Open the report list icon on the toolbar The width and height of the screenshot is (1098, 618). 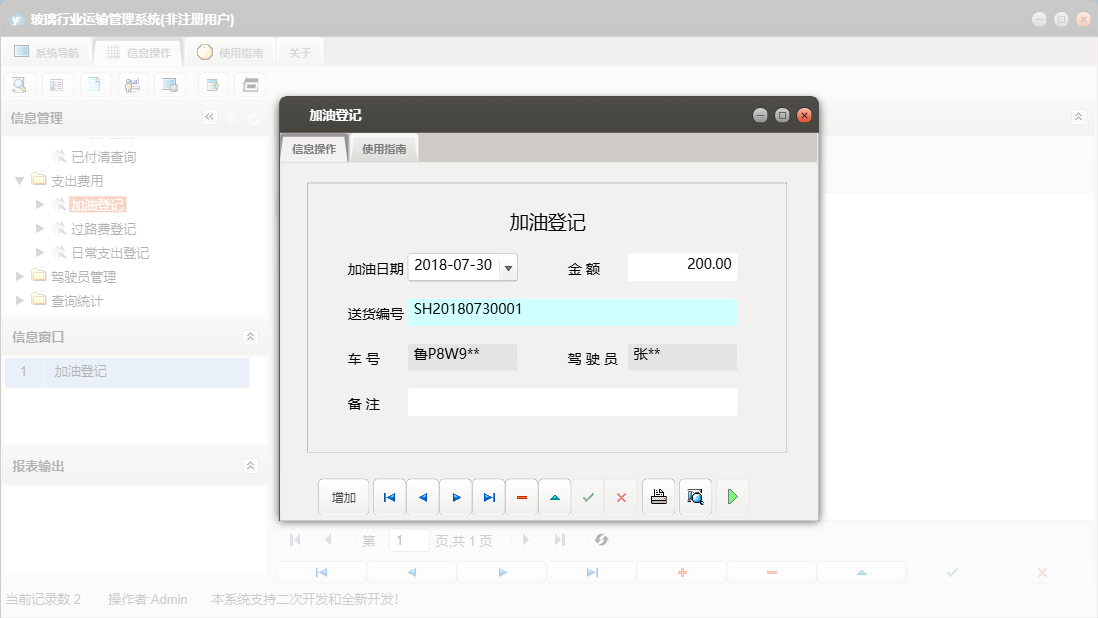pyautogui.click(x=57, y=84)
